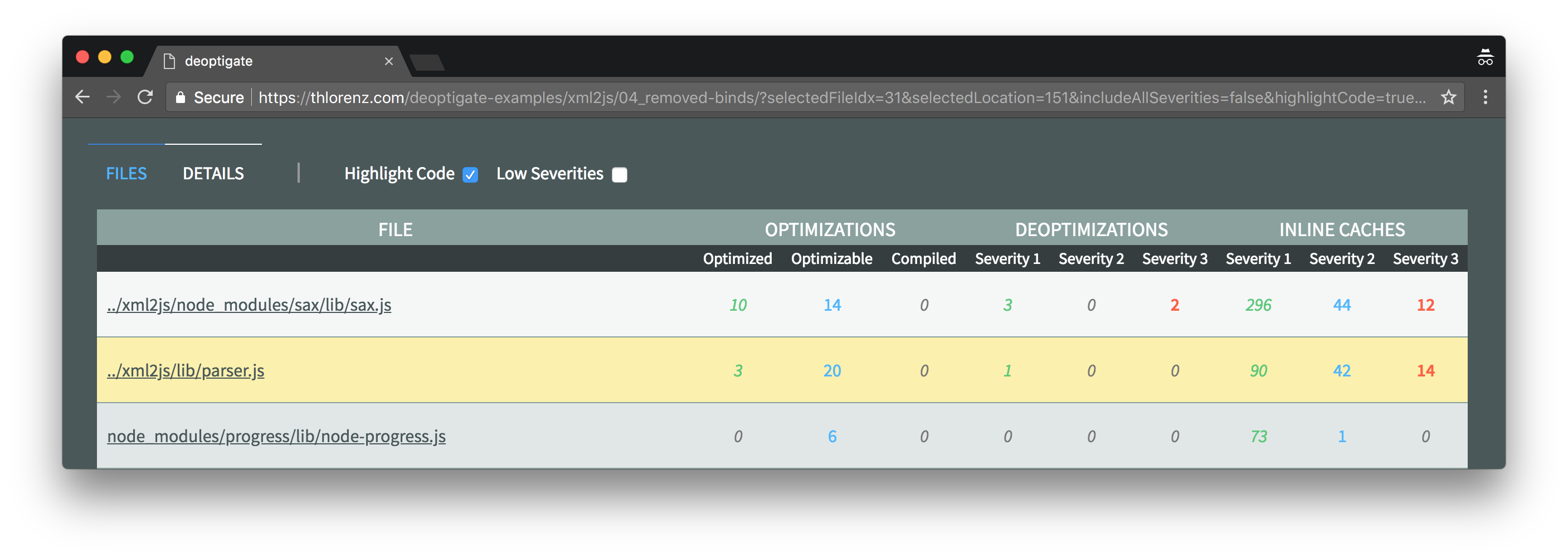Viewport: 1568px width, 558px height.
Task: Open a new browser tab
Action: (x=427, y=62)
